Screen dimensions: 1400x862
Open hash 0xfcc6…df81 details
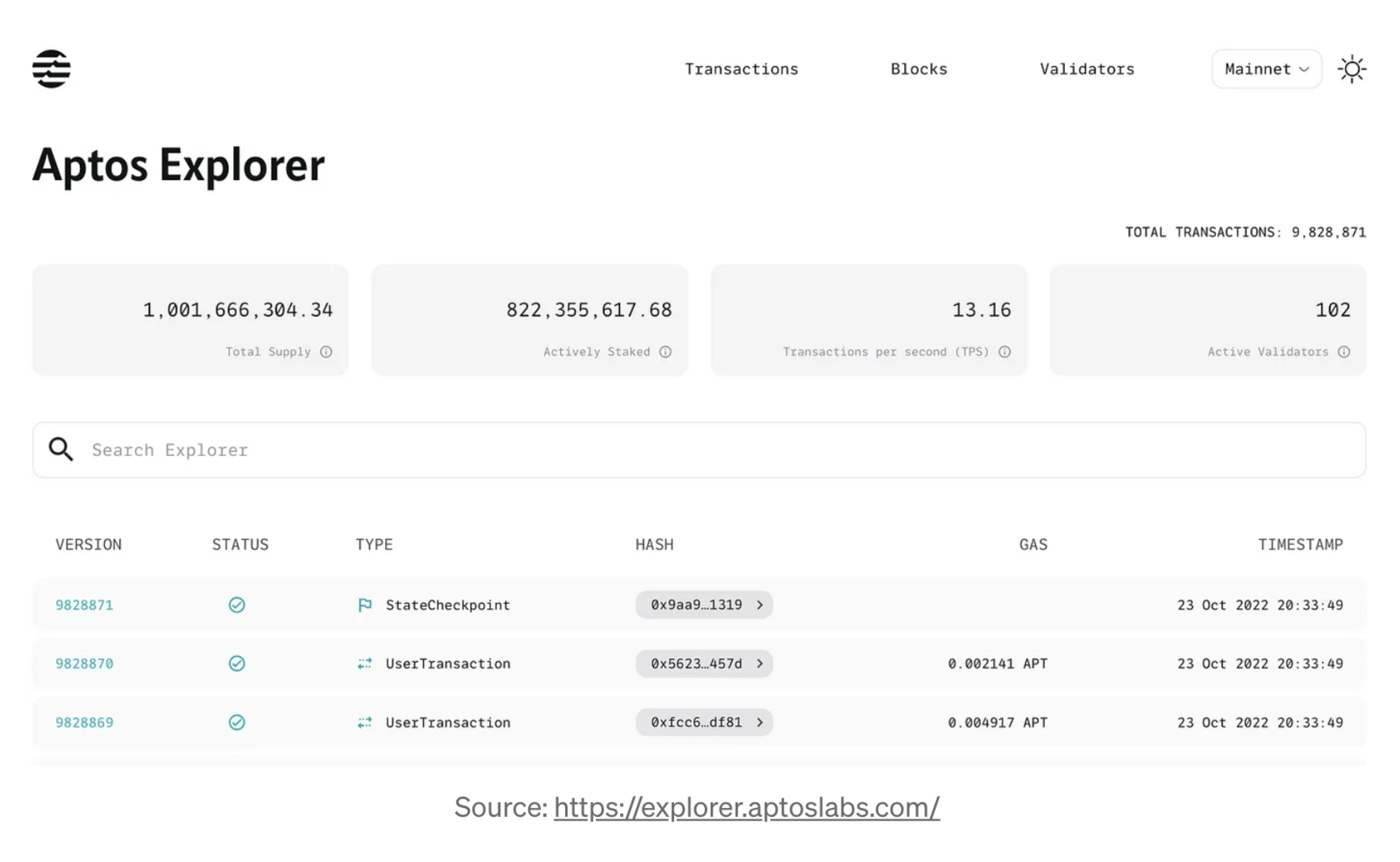tap(704, 723)
